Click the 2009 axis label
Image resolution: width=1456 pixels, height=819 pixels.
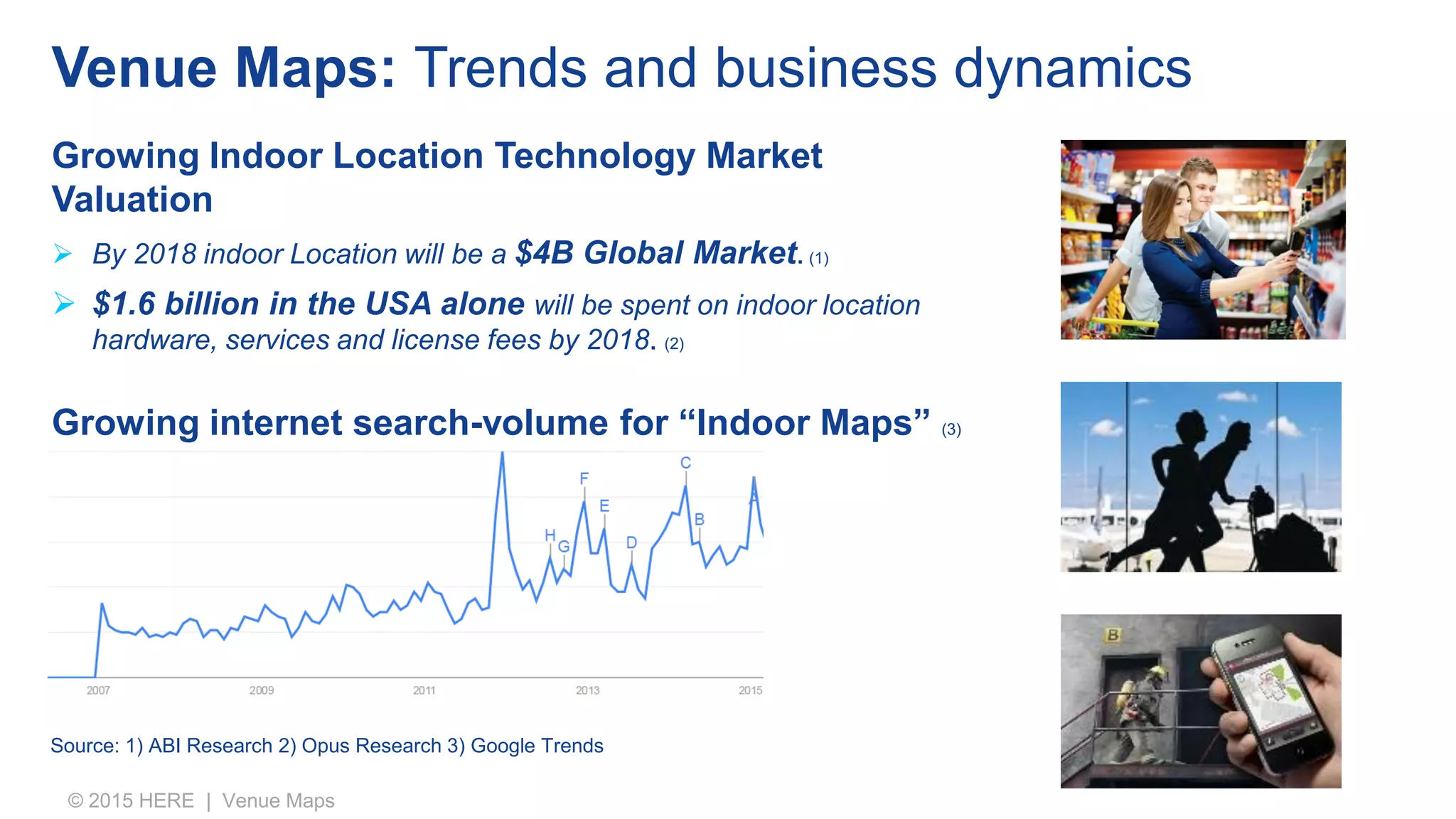coord(262,690)
